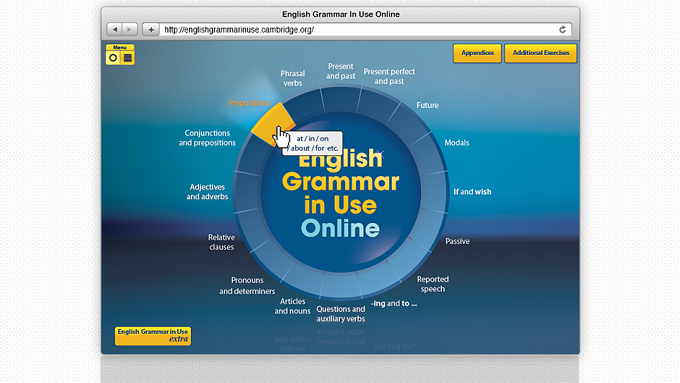Go back with the browser back arrow
This screenshot has height=383, width=680.
(114, 29)
